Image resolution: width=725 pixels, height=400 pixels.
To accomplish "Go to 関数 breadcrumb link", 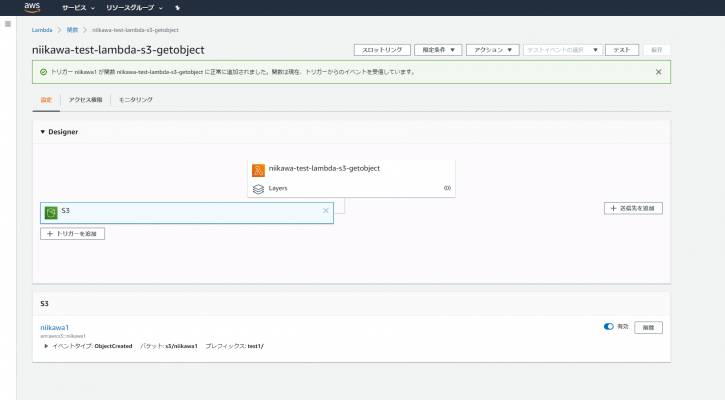I will 72,30.
